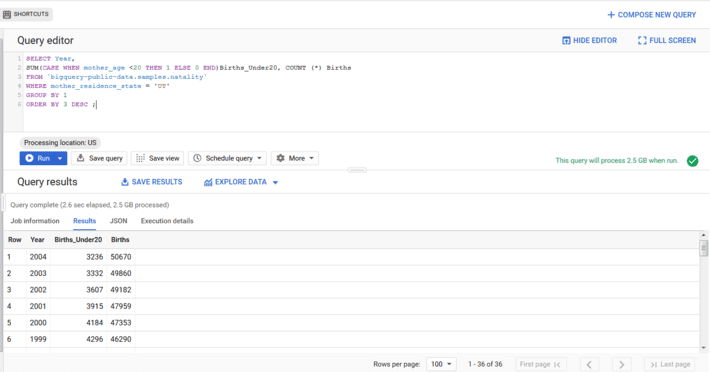Open the Execution details tab
The width and height of the screenshot is (710, 372).
click(167, 221)
